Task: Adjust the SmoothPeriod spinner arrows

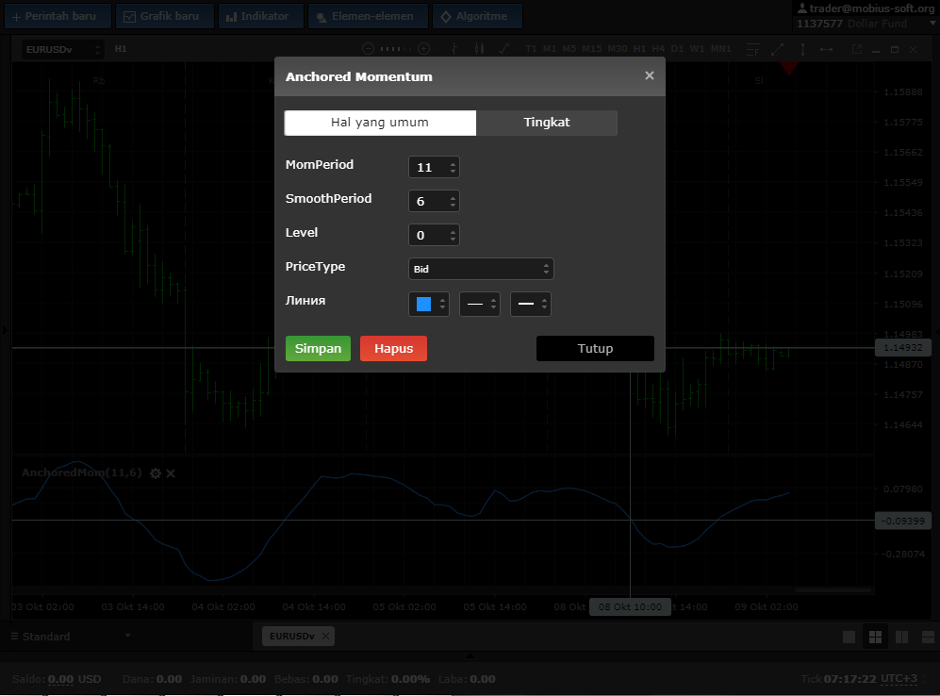Action: [453, 201]
